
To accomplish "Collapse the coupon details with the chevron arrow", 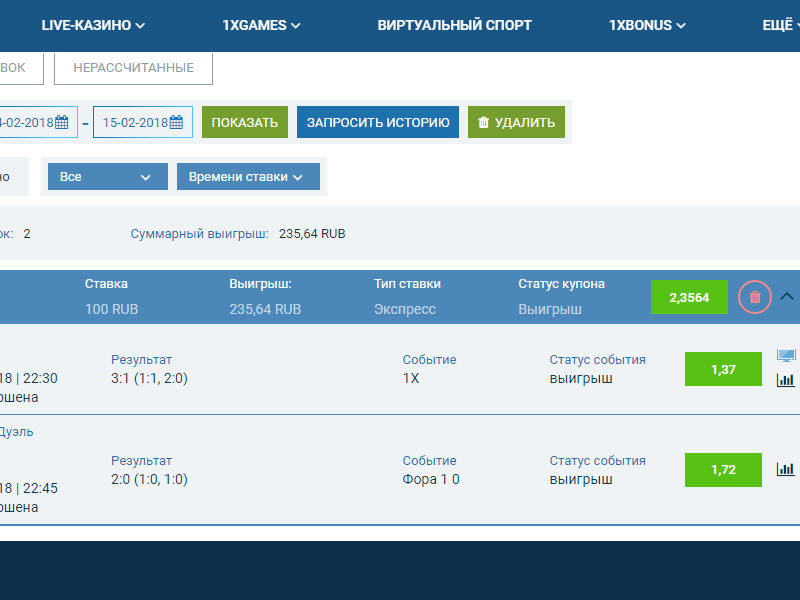I will pyautogui.click(x=787, y=296).
